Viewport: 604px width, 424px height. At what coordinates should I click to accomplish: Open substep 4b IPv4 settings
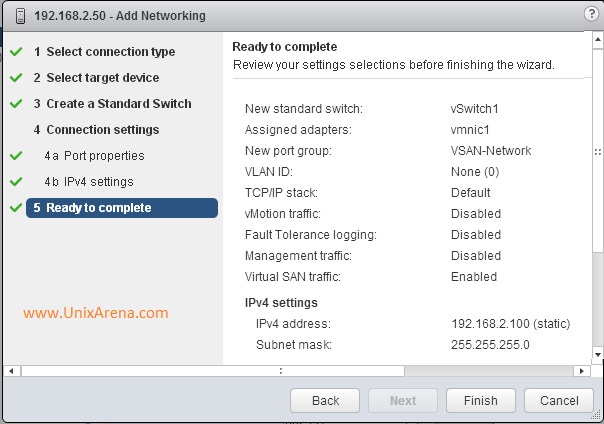[x=89, y=182]
